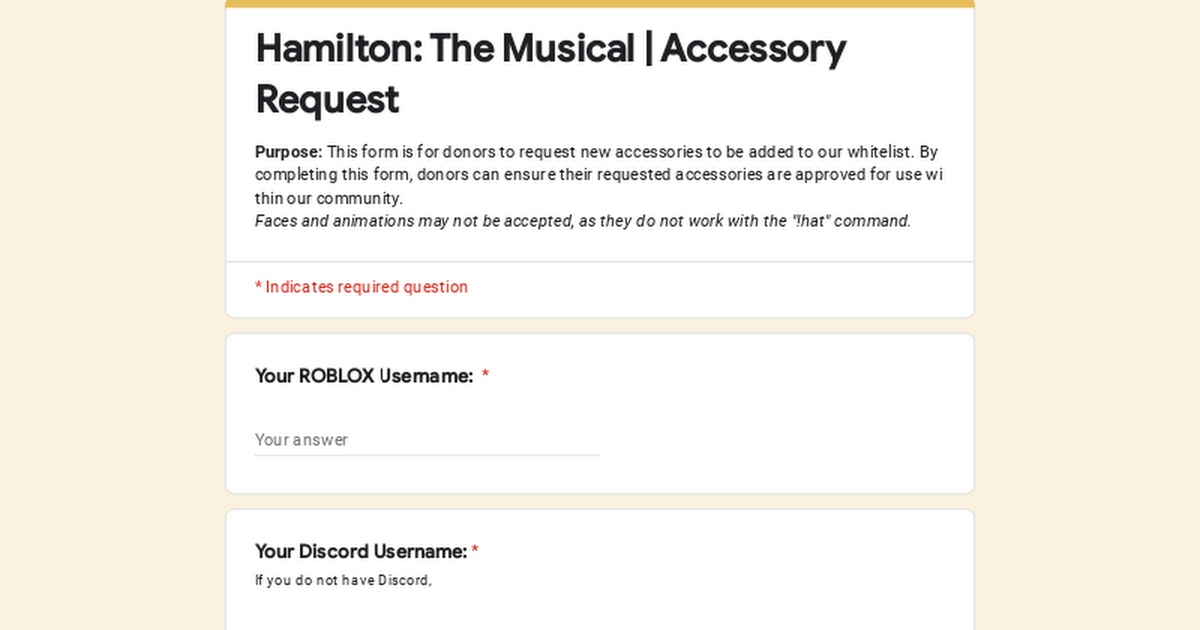Select the "Your answer" text input
Image resolution: width=1200 pixels, height=630 pixels.
point(300,440)
